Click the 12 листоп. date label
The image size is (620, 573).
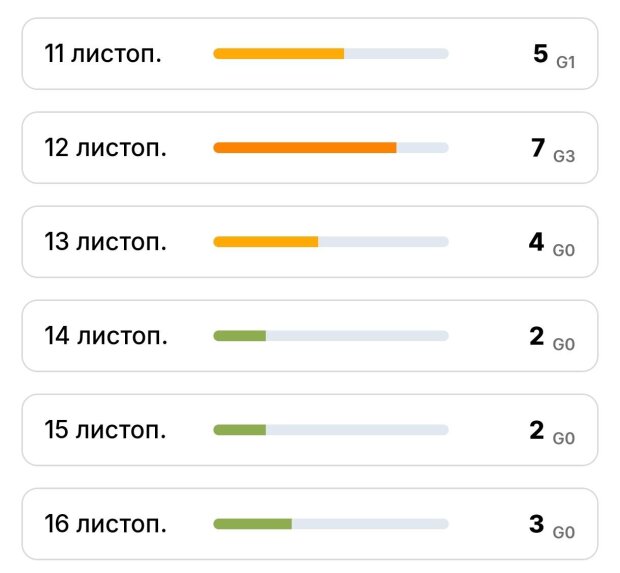[106, 148]
